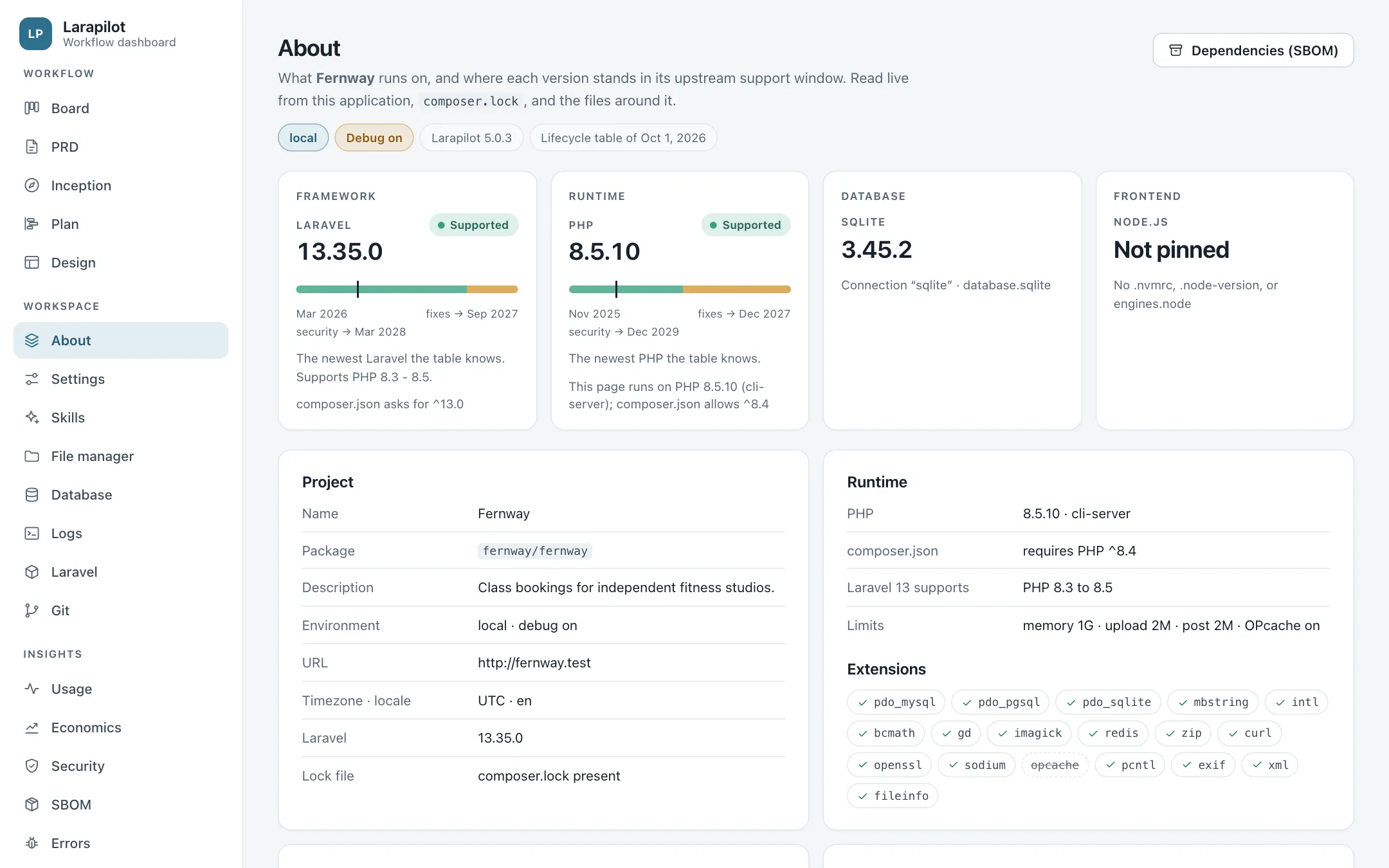The width and height of the screenshot is (1389, 868).
Task: Click the pdo_mysql extension chip
Action: (896, 702)
